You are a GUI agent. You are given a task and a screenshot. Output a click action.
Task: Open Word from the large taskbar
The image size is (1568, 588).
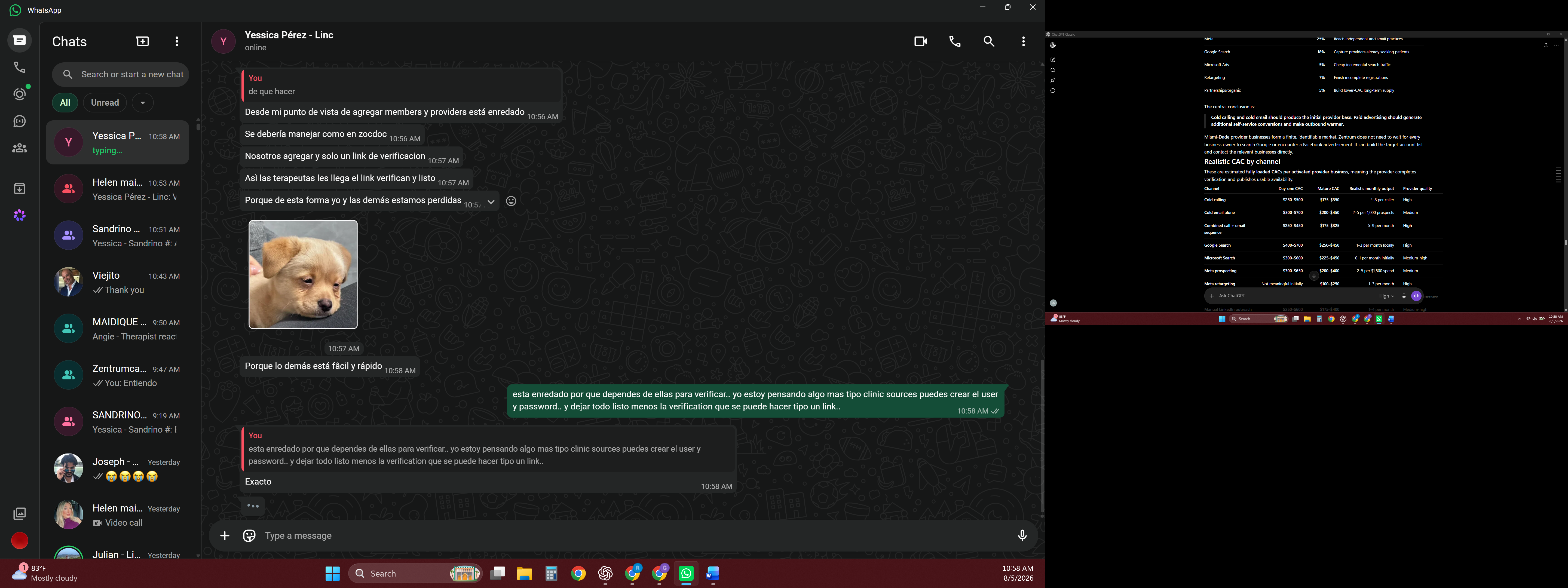point(713,573)
